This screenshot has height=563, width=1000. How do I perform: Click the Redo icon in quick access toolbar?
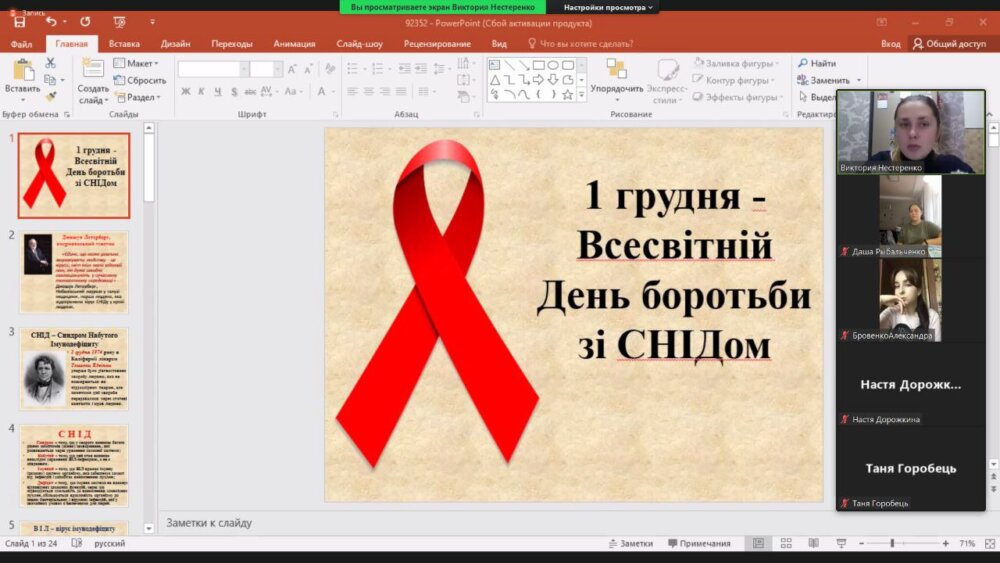(85, 22)
